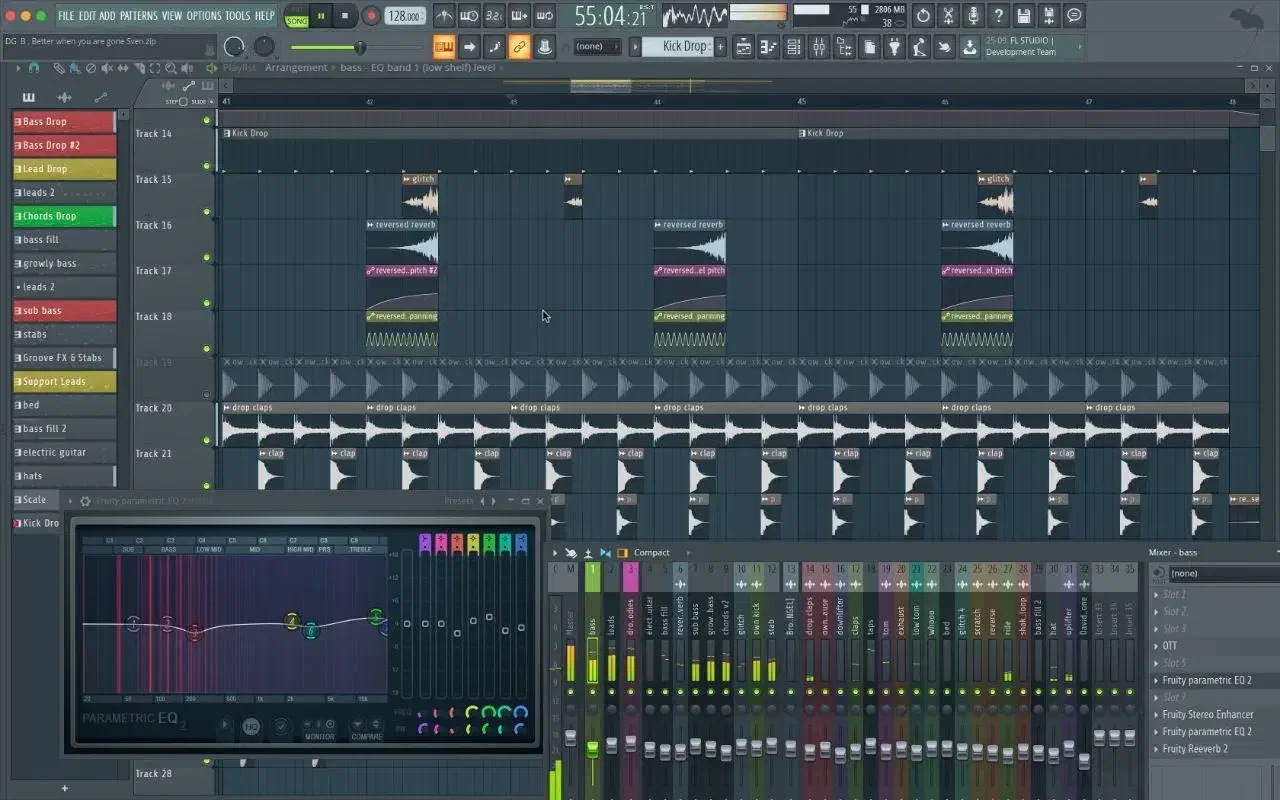Open the Kick Drop pattern selector dropdown

pyautogui.click(x=684, y=47)
